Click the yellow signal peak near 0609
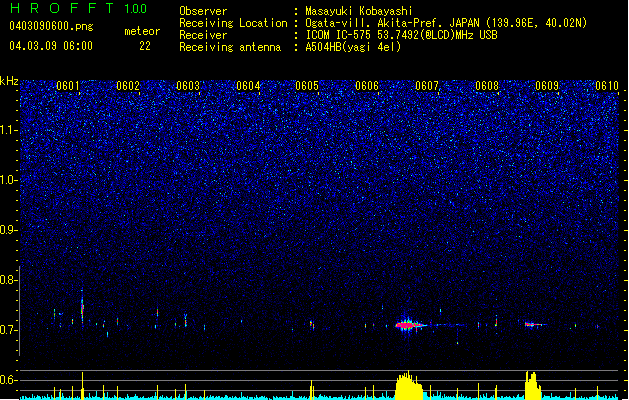 tap(533, 386)
